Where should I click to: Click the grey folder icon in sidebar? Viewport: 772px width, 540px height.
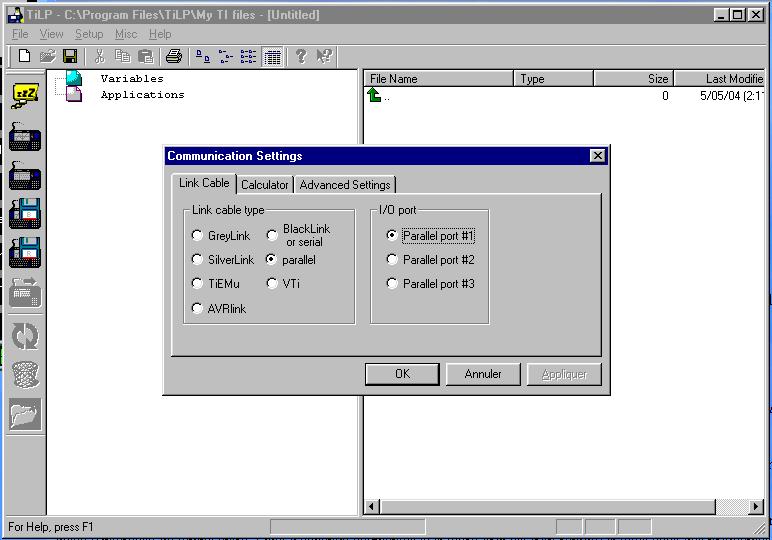tap(25, 414)
